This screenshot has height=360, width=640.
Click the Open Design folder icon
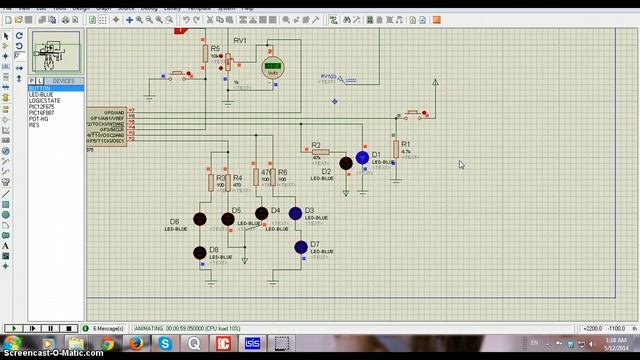[18, 20]
